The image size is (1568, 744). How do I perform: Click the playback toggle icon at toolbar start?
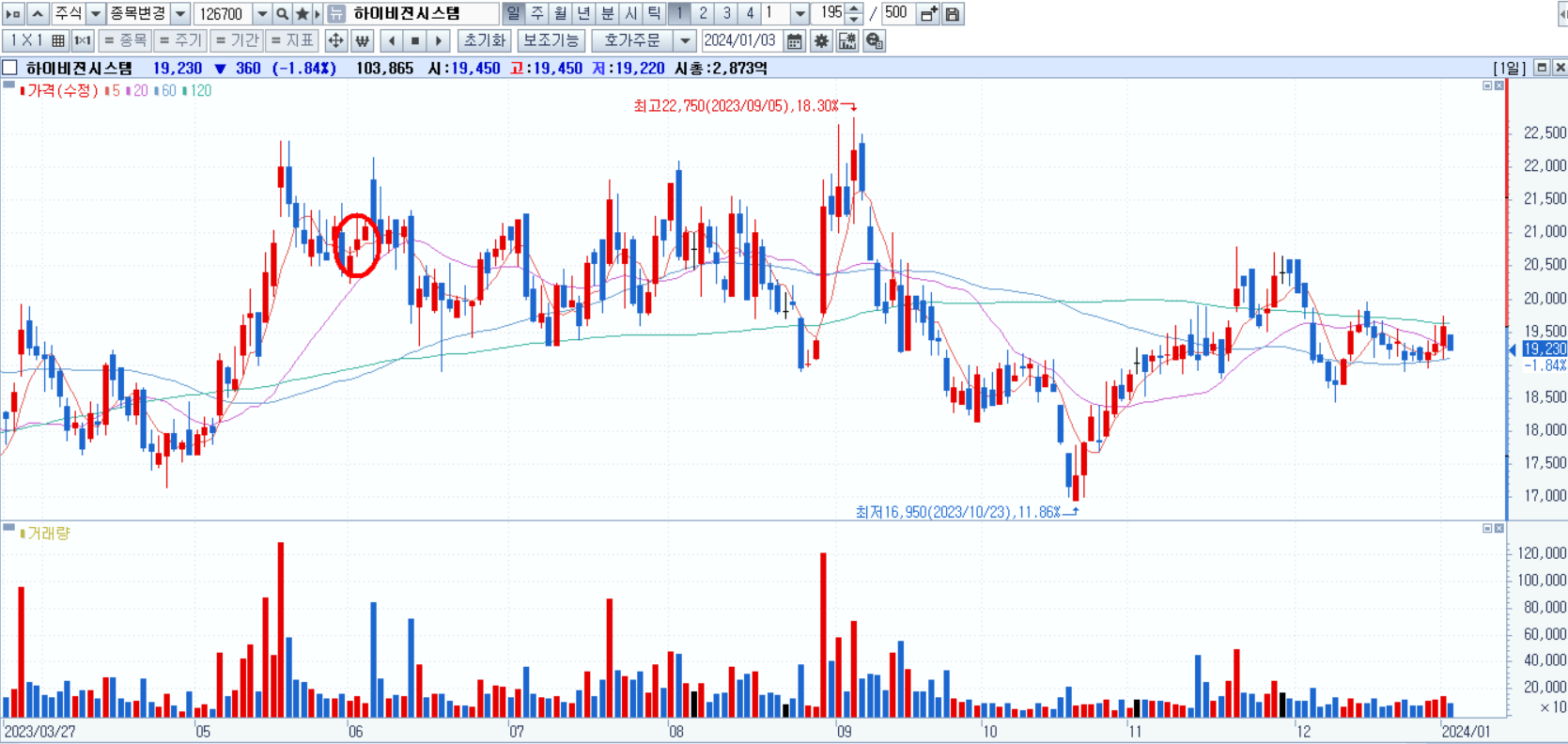(x=13, y=14)
